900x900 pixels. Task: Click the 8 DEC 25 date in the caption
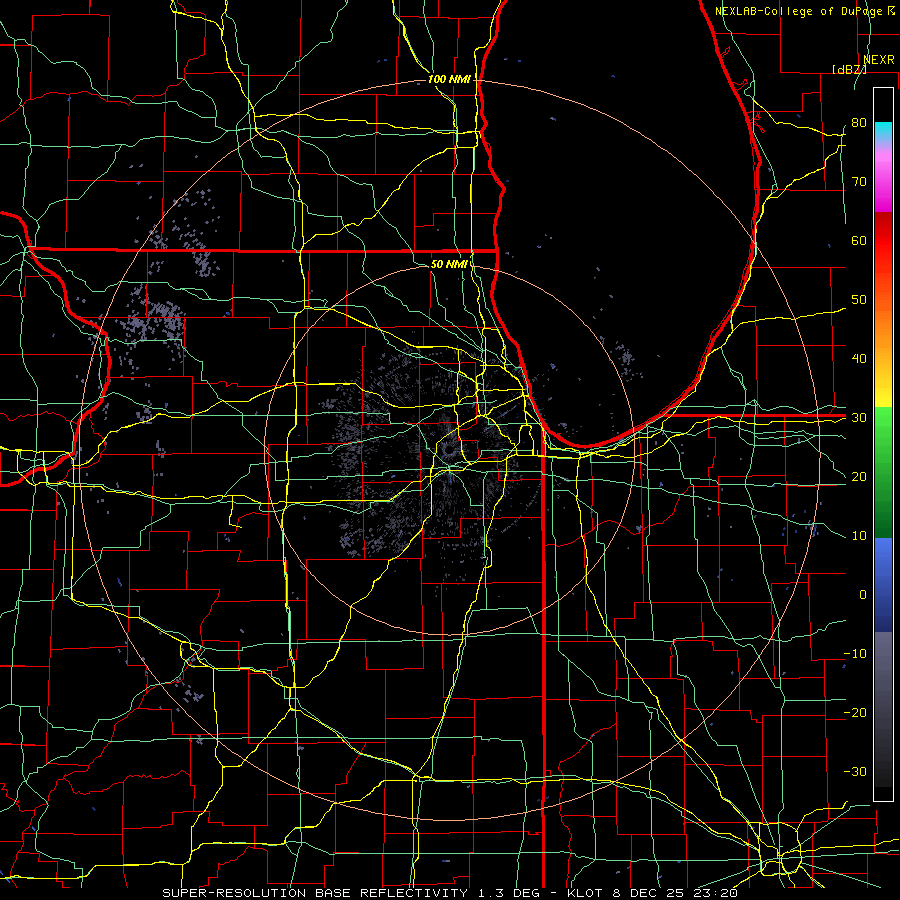tap(647, 893)
